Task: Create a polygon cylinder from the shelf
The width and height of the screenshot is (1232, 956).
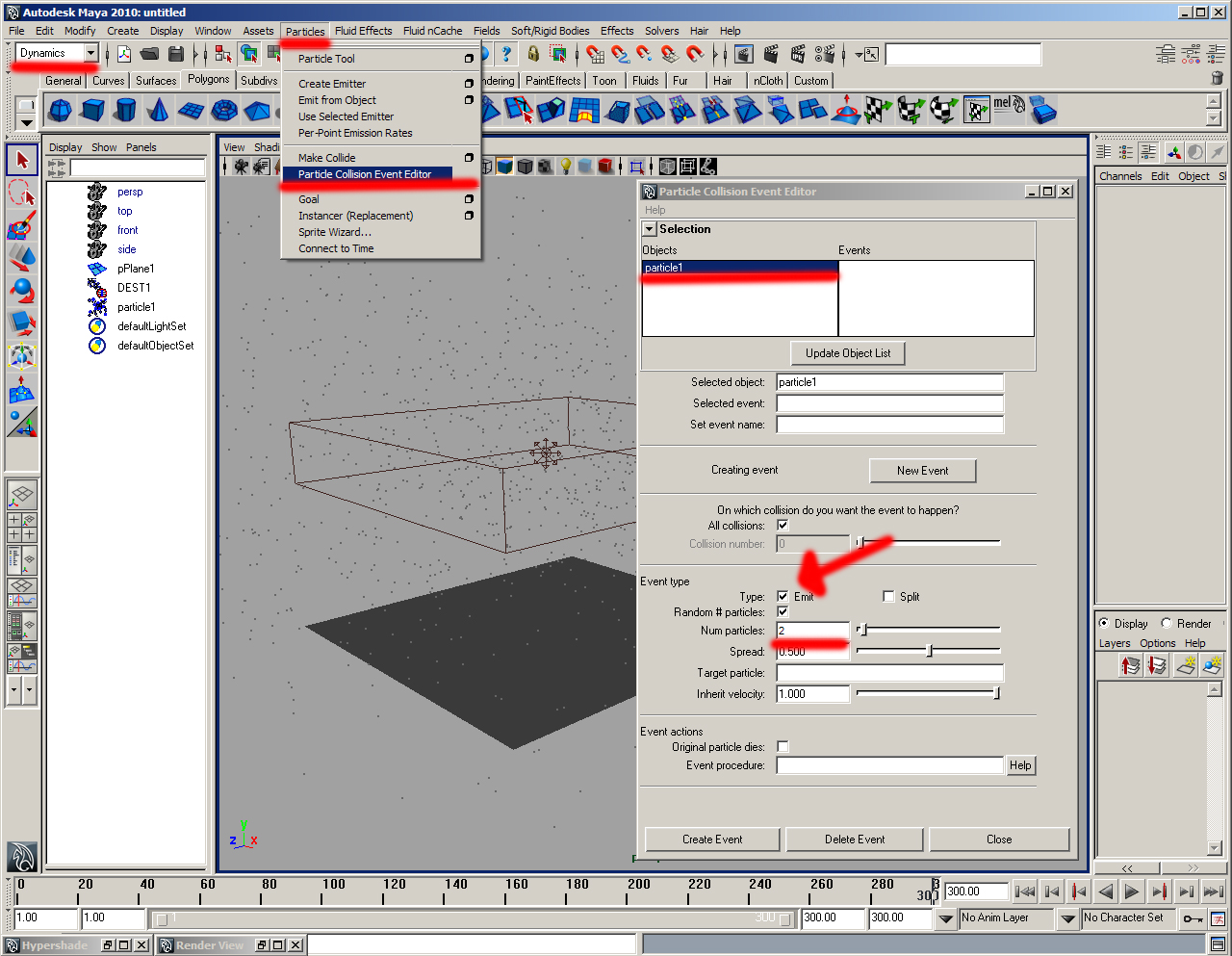Action: 125,111
